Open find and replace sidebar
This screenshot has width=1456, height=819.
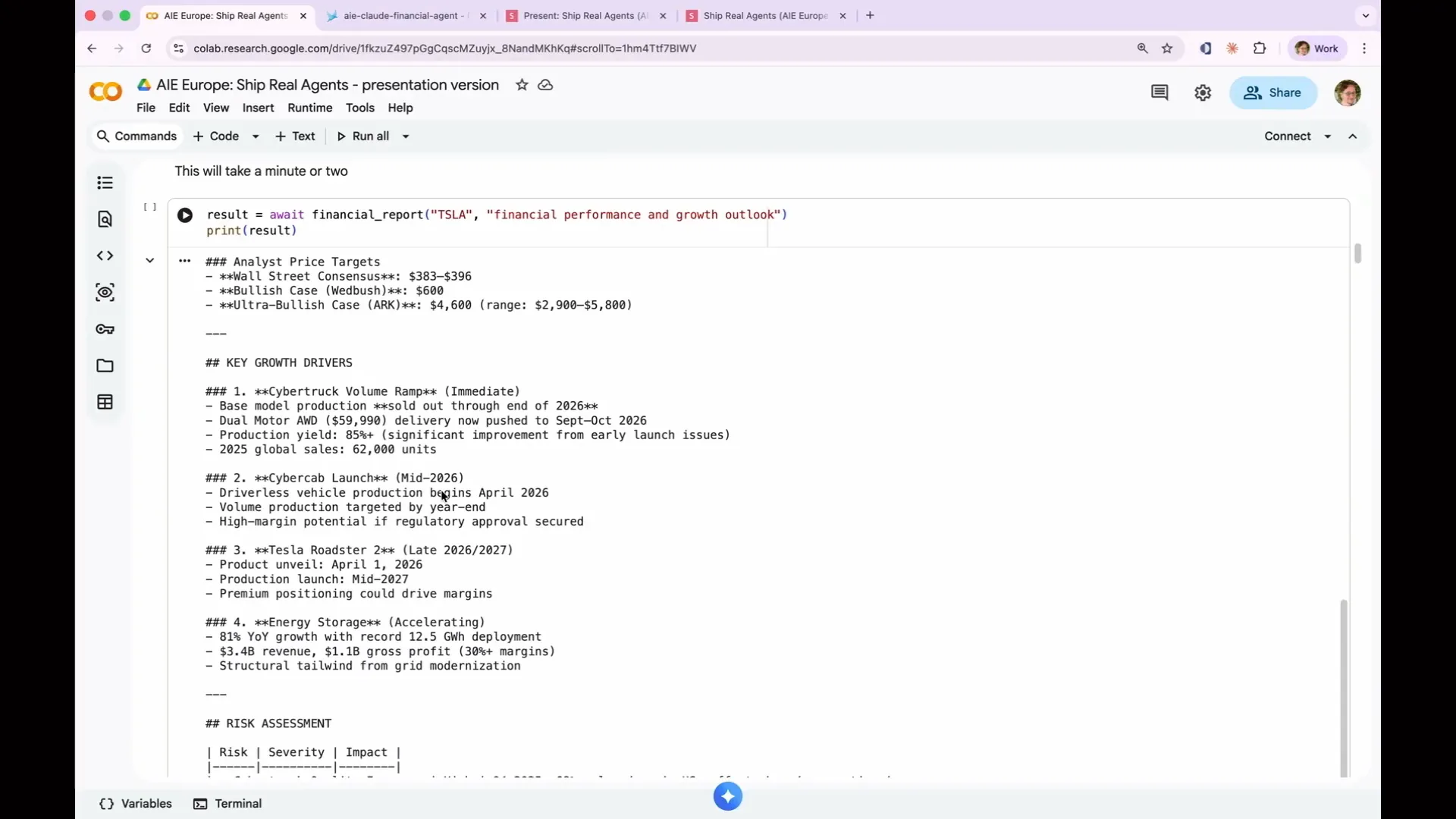(x=105, y=219)
